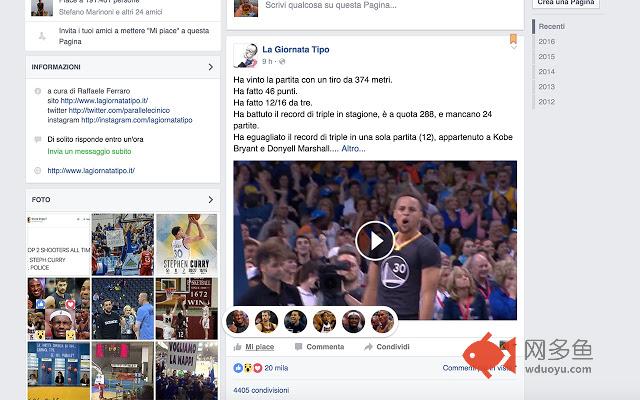Viewport: 640px width, 400px height.
Task: Click the Foto section header
Action: (x=123, y=200)
